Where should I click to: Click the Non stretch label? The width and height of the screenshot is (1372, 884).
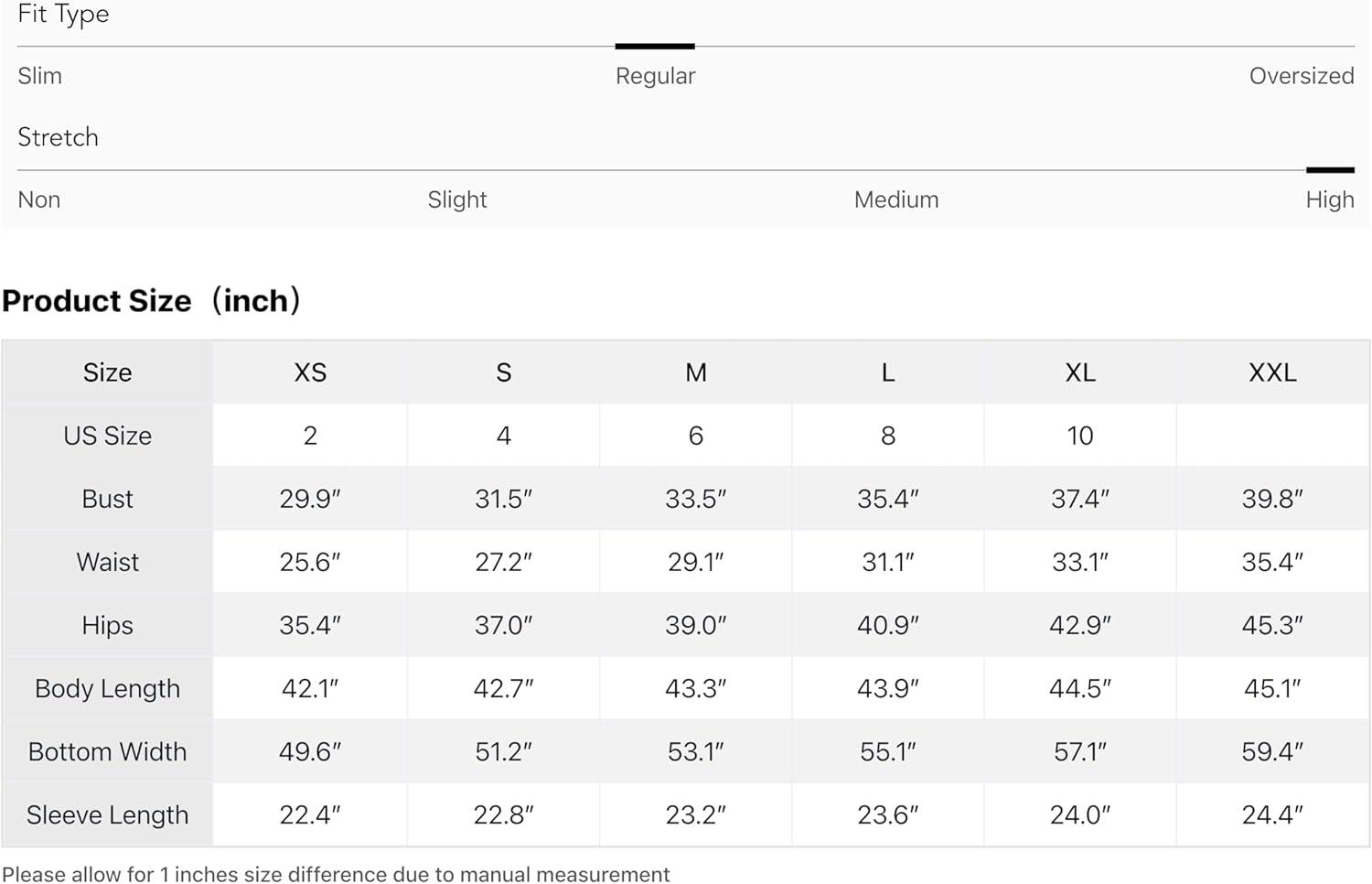[39, 199]
